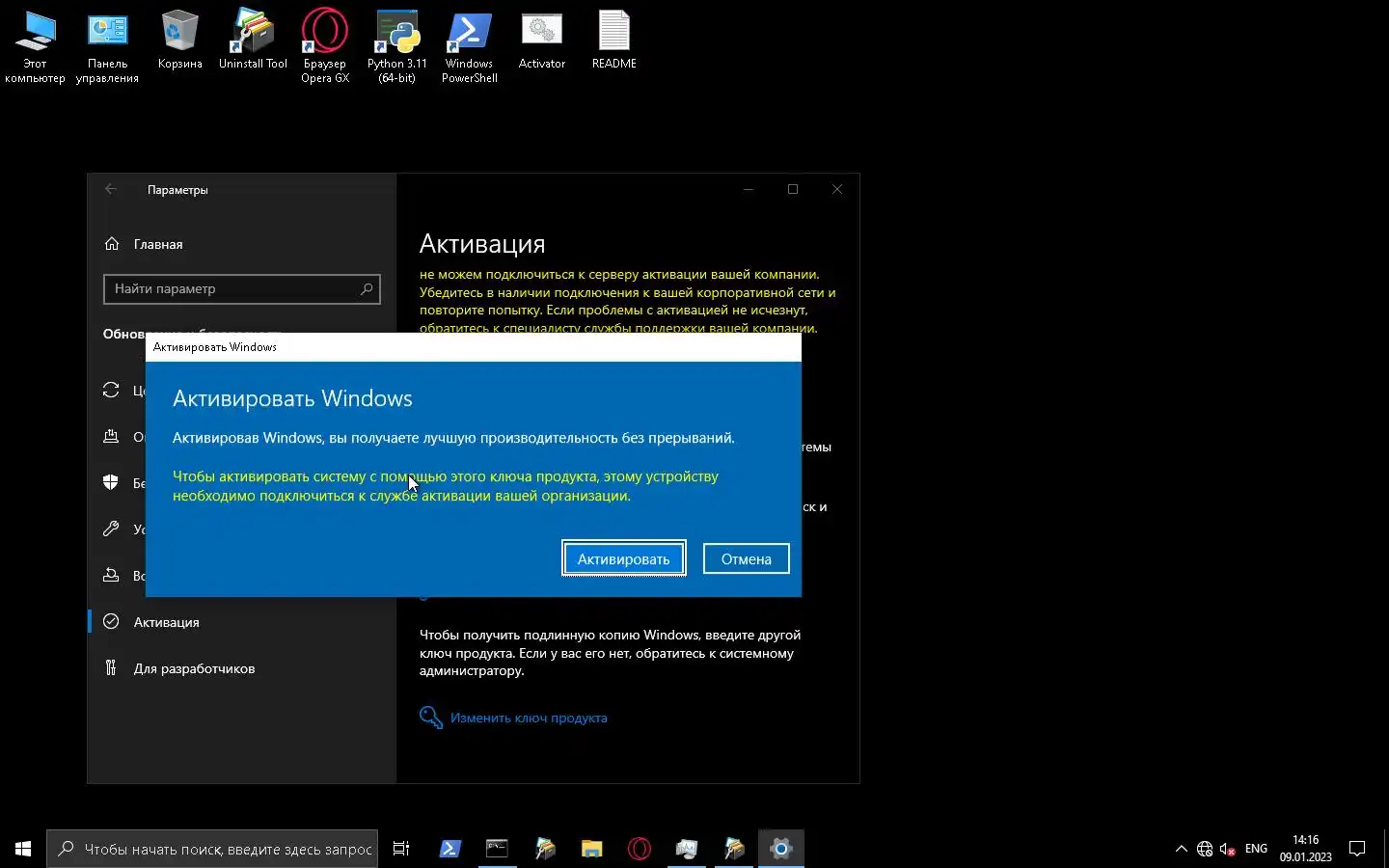
Task: Select Этот компьютер desktop icon
Action: coord(35,46)
